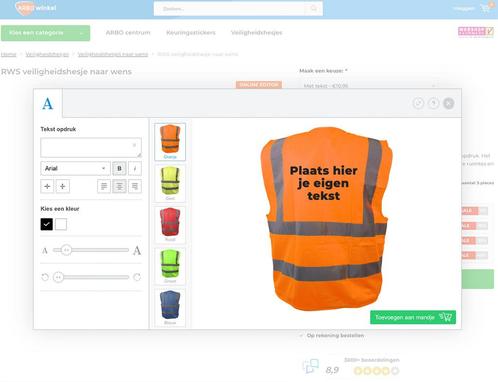
Task: Open Keuringsstickers menu item
Action: [191, 33]
